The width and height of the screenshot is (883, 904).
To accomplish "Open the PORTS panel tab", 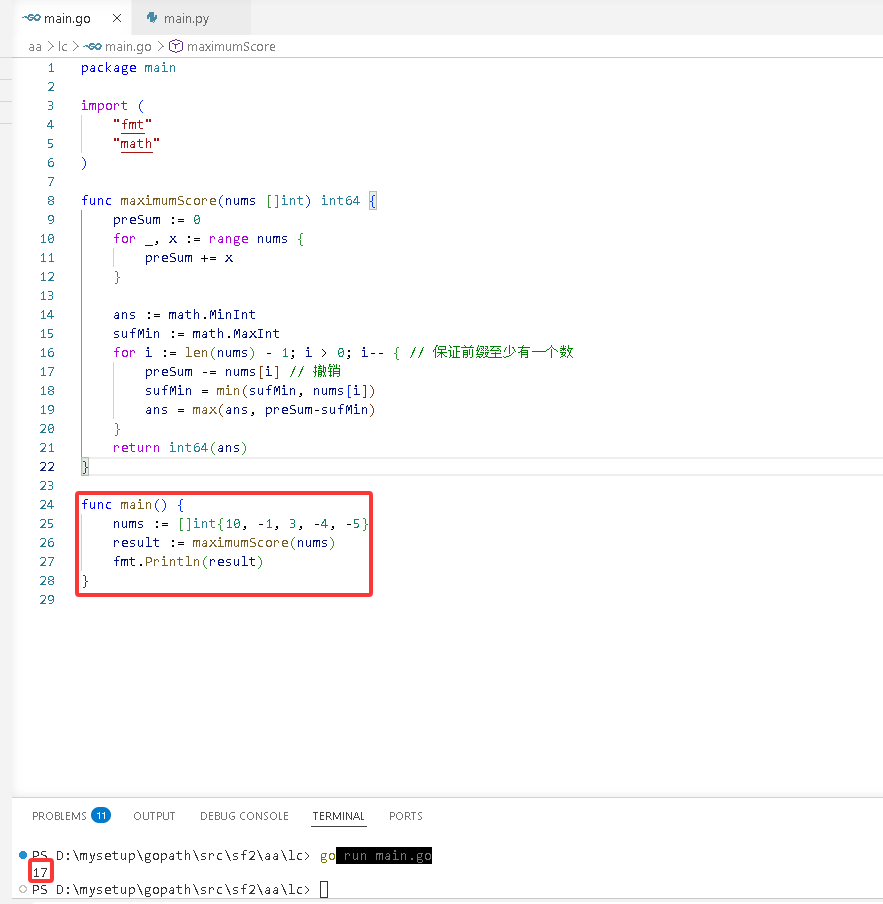I will [405, 816].
